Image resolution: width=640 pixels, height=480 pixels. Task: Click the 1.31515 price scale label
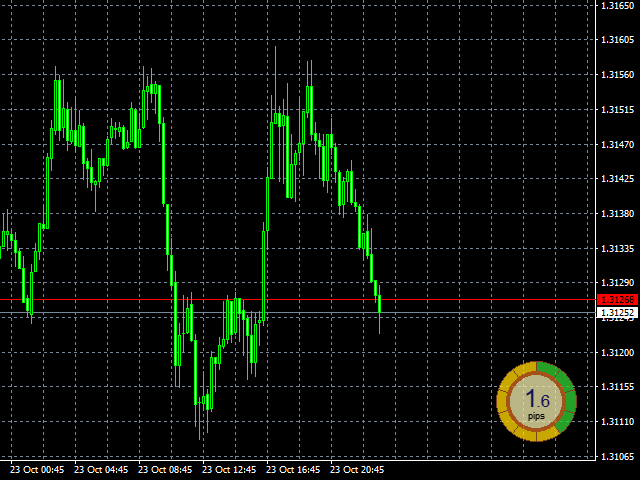pos(617,110)
